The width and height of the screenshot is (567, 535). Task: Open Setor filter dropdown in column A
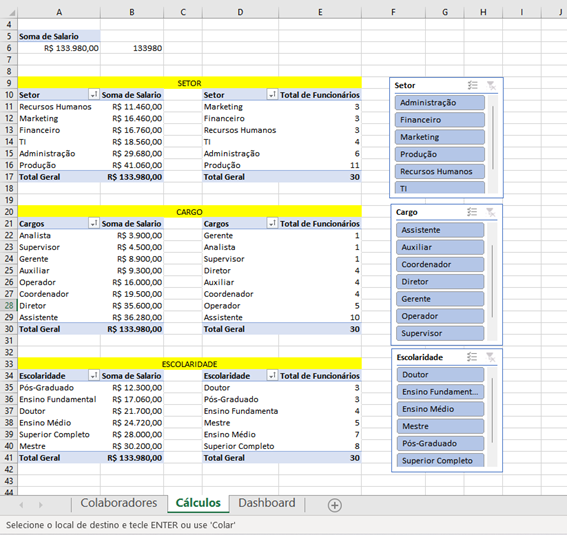[x=94, y=95]
